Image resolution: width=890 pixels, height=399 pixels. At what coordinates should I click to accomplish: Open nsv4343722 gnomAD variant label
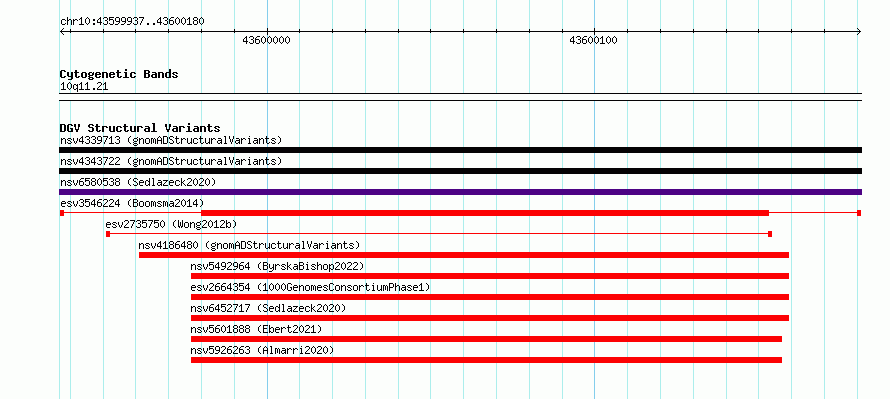(x=171, y=161)
